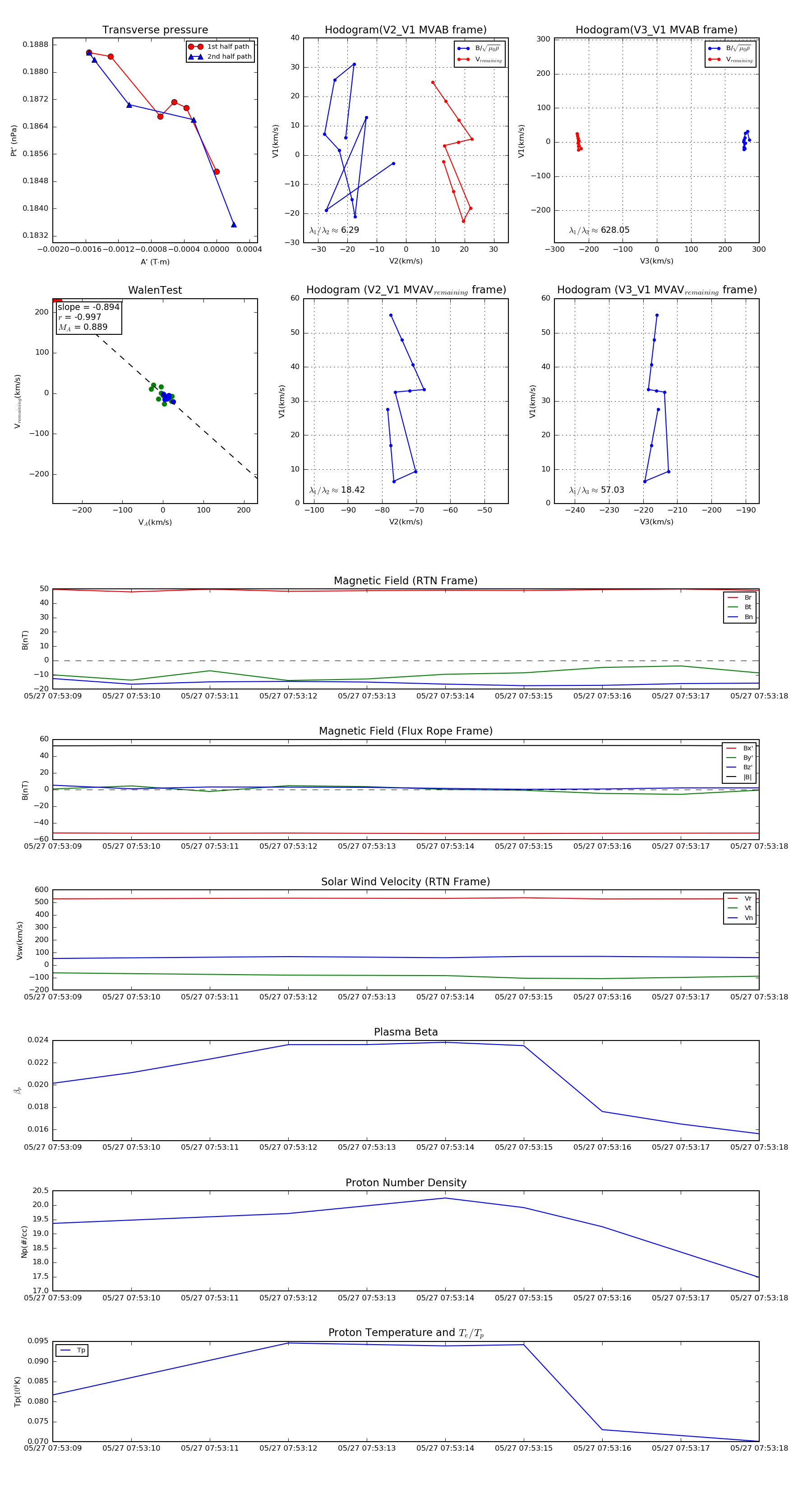The width and height of the screenshot is (812, 1489).
Task: Click the 'Proton Temperature and Te/Tp' title
Action: 406,1333
